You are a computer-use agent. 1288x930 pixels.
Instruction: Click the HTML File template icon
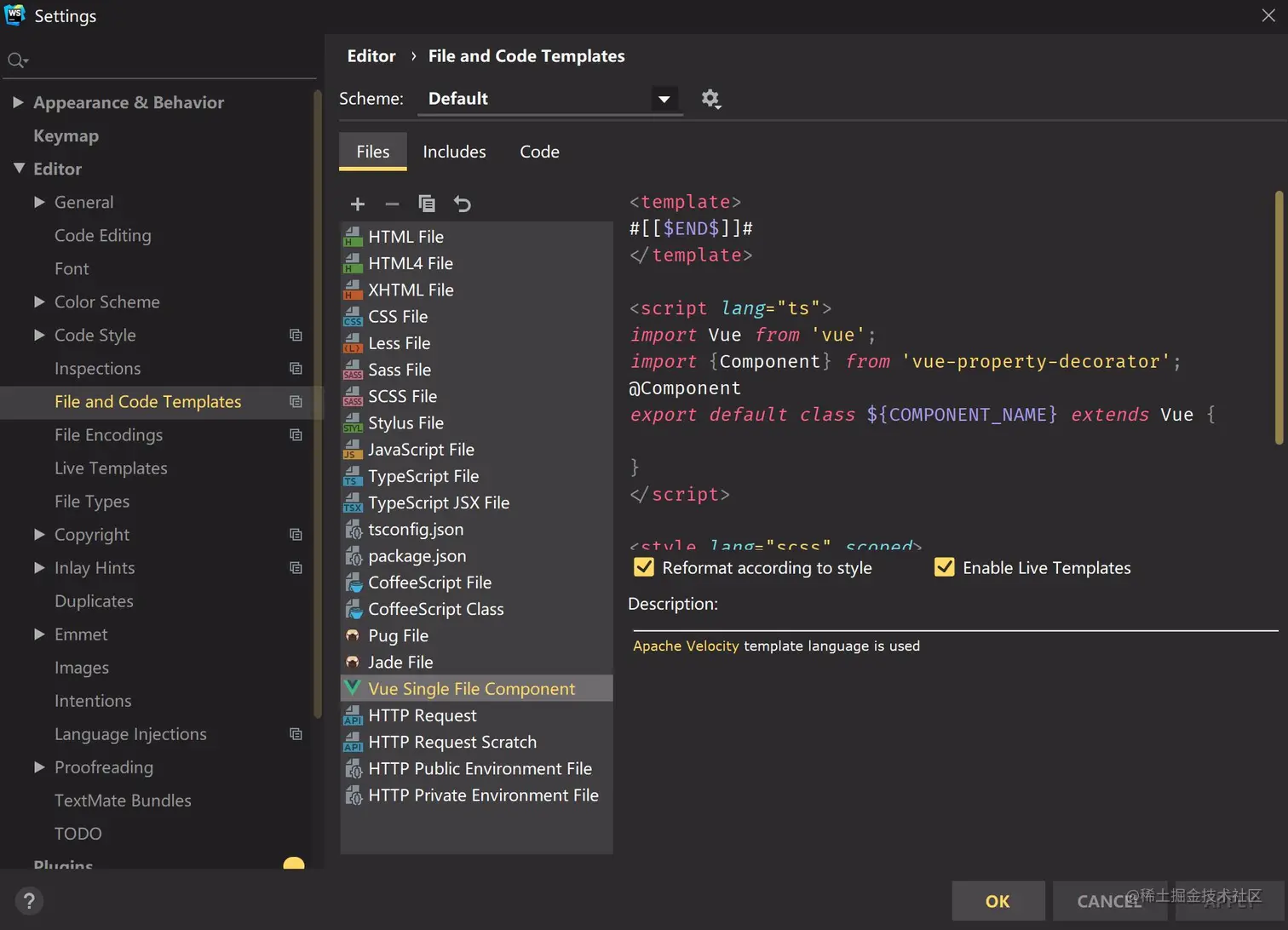[x=353, y=237]
